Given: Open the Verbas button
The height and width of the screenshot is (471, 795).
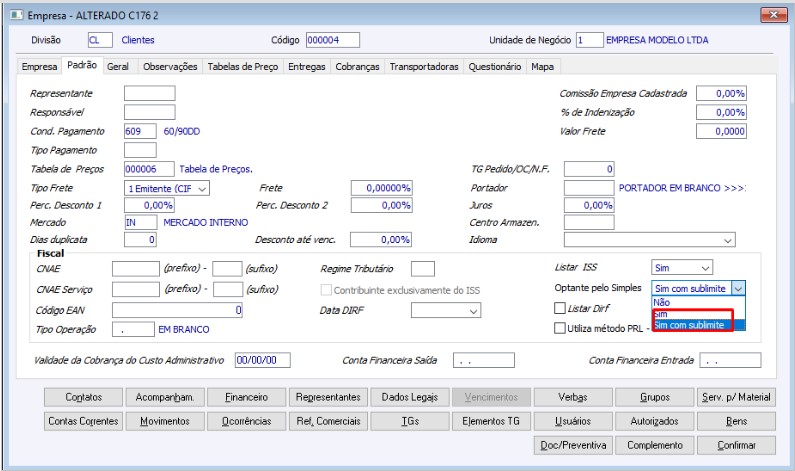Looking at the screenshot, I should point(573,397).
